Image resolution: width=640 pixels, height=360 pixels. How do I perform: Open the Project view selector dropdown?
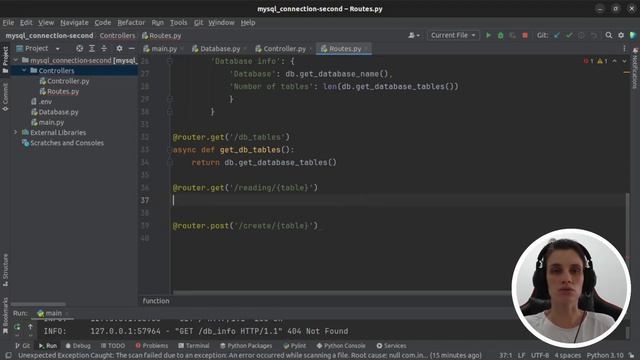click(x=38, y=49)
